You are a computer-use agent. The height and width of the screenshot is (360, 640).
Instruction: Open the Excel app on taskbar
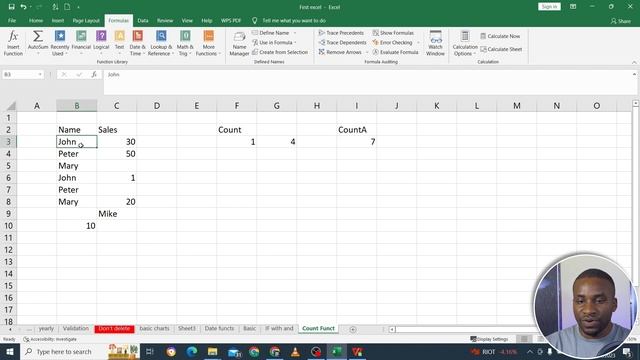[x=337, y=351]
